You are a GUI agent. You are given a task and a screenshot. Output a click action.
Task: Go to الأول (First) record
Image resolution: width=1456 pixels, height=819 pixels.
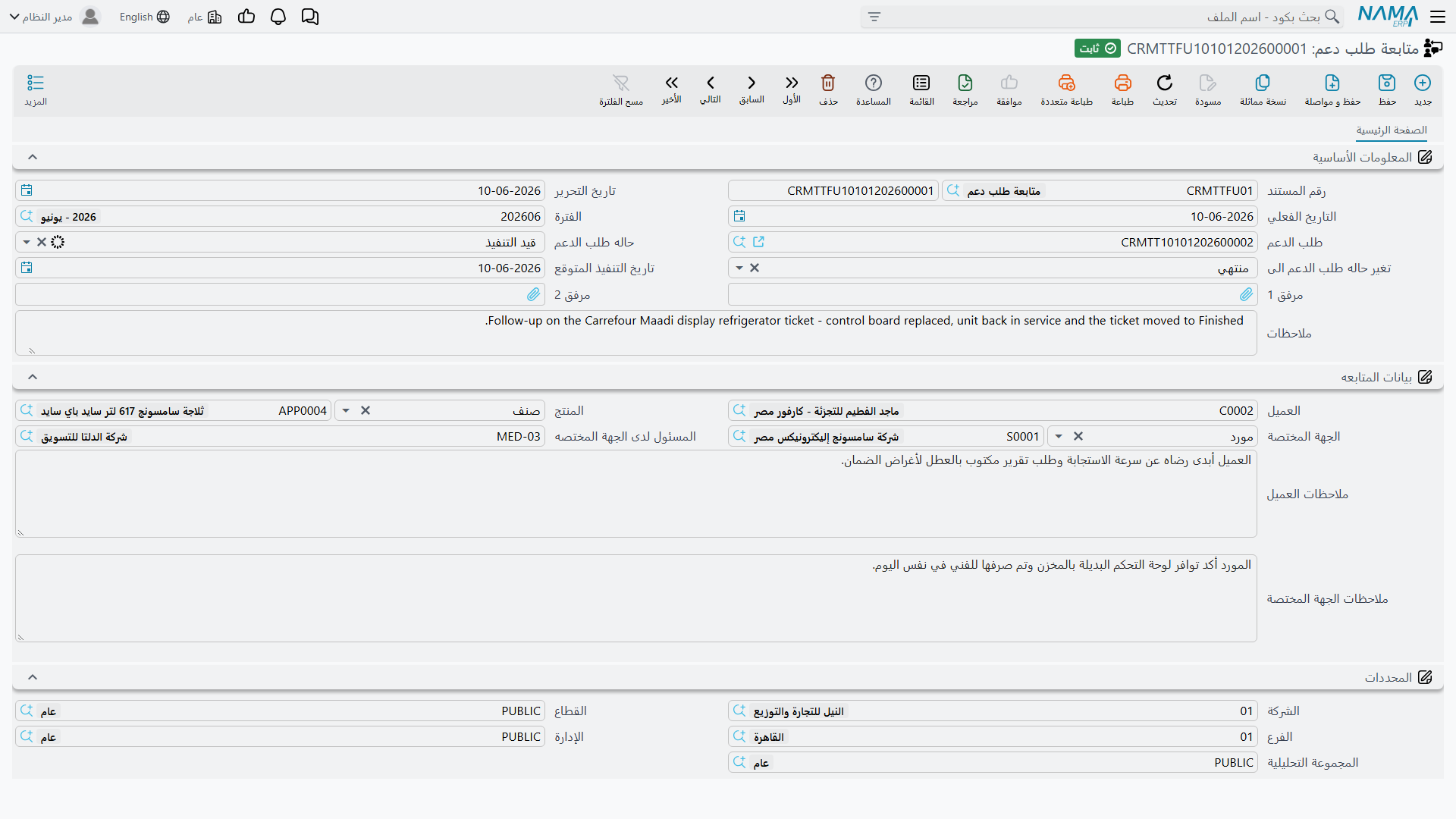click(x=792, y=83)
